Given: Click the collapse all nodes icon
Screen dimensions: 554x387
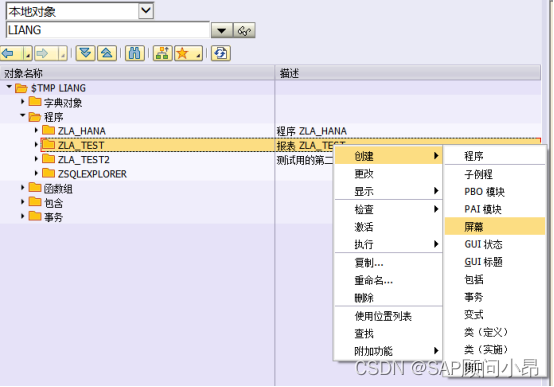Looking at the screenshot, I should click(x=107, y=53).
